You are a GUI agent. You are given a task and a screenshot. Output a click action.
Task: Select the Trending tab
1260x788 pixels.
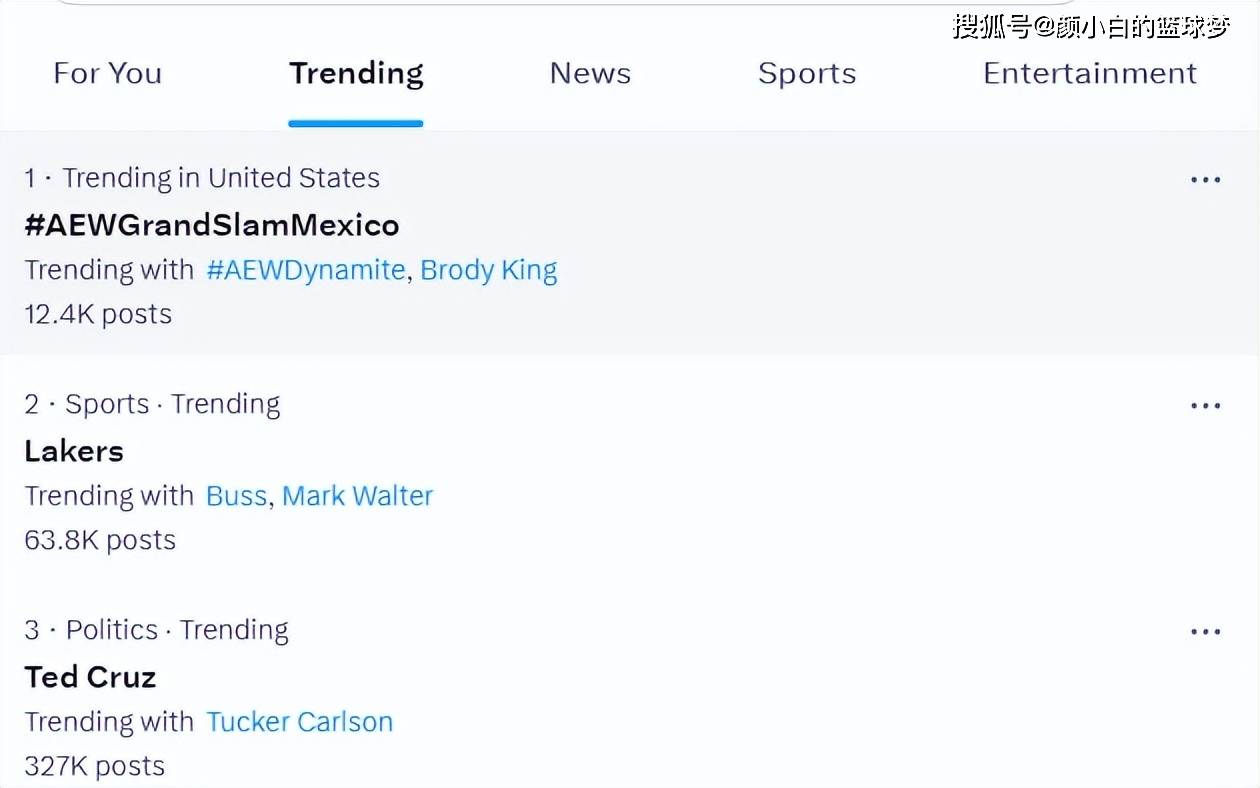coord(356,73)
